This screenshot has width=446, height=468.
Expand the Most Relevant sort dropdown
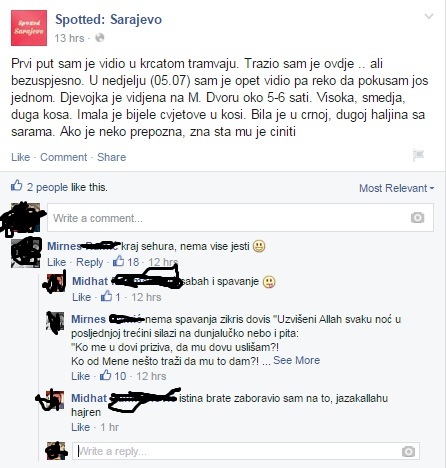tap(396, 188)
